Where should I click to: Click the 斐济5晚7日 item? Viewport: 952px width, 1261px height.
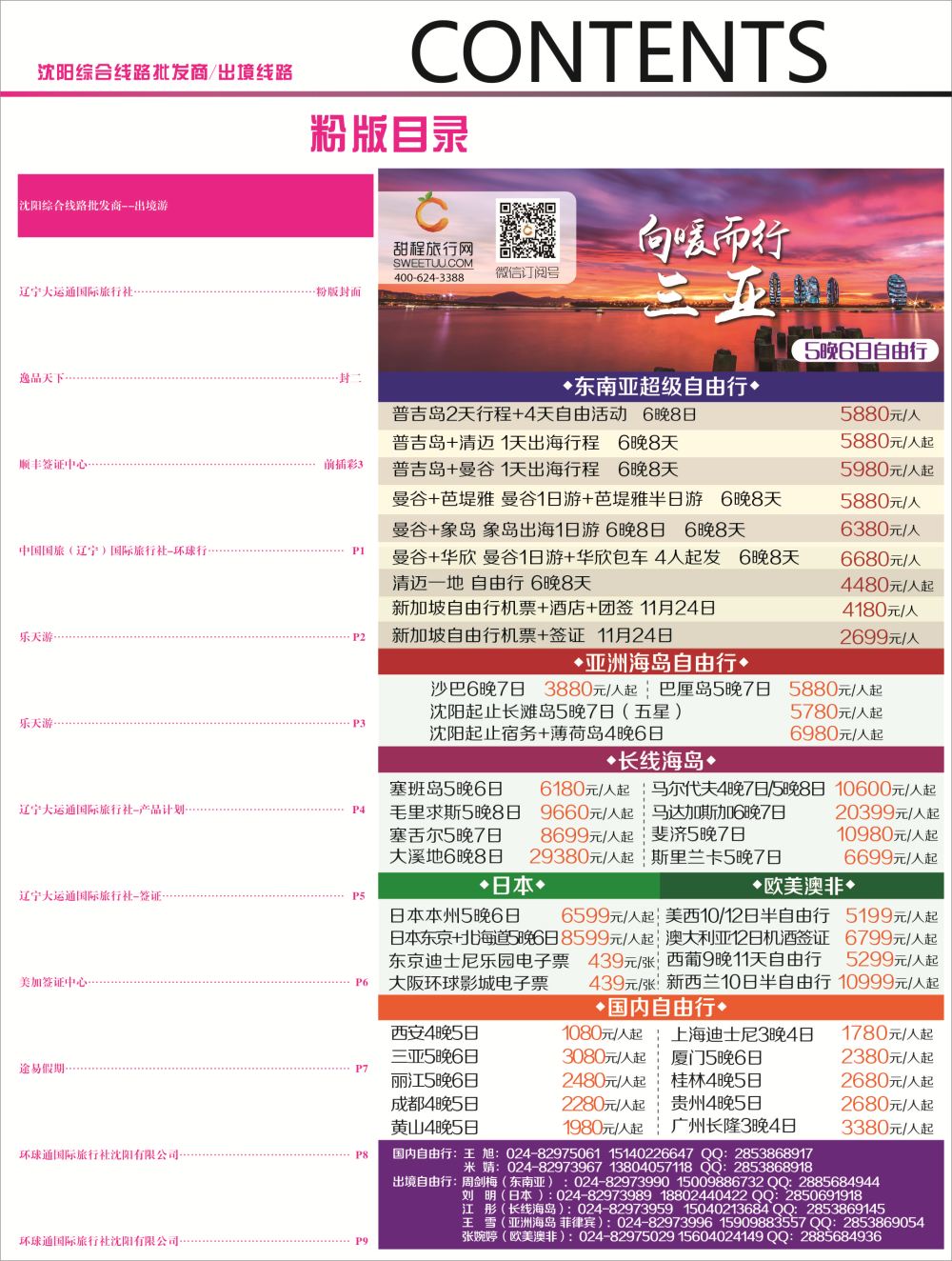coord(795,835)
